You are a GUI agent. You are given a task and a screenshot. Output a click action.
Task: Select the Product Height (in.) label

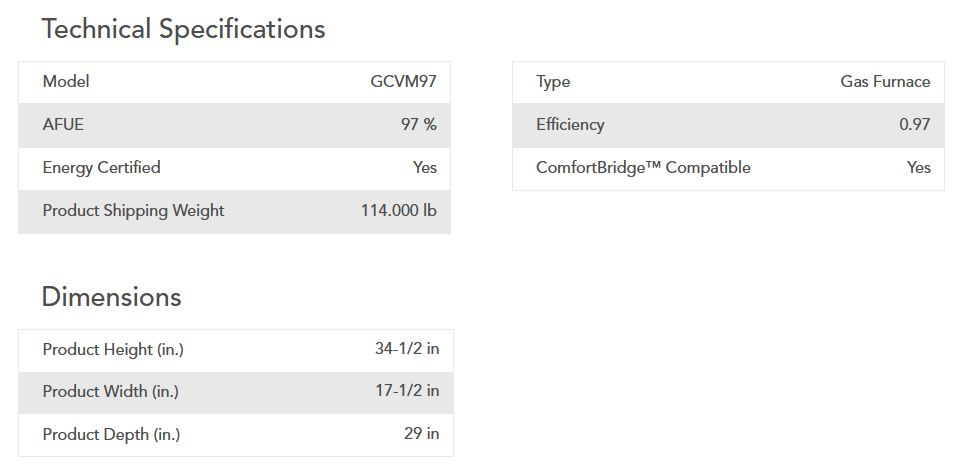pyautogui.click(x=113, y=349)
